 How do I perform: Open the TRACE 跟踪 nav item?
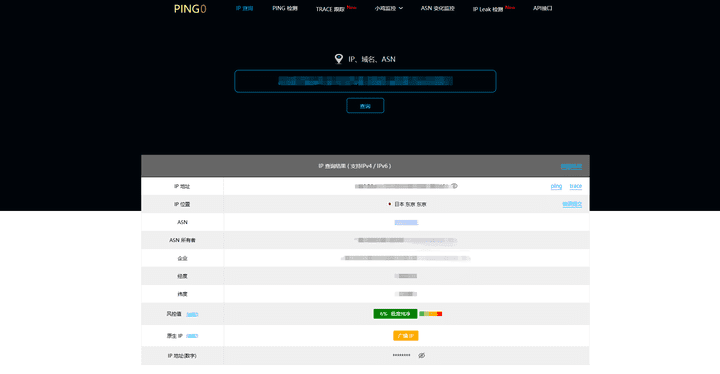tap(330, 9)
